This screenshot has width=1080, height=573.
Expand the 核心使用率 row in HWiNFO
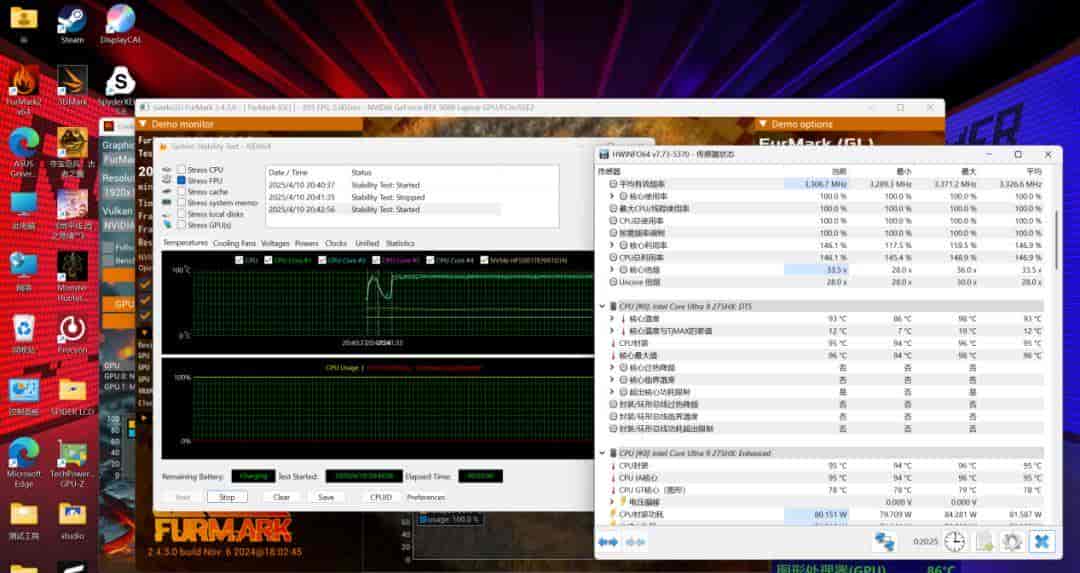(x=612, y=196)
